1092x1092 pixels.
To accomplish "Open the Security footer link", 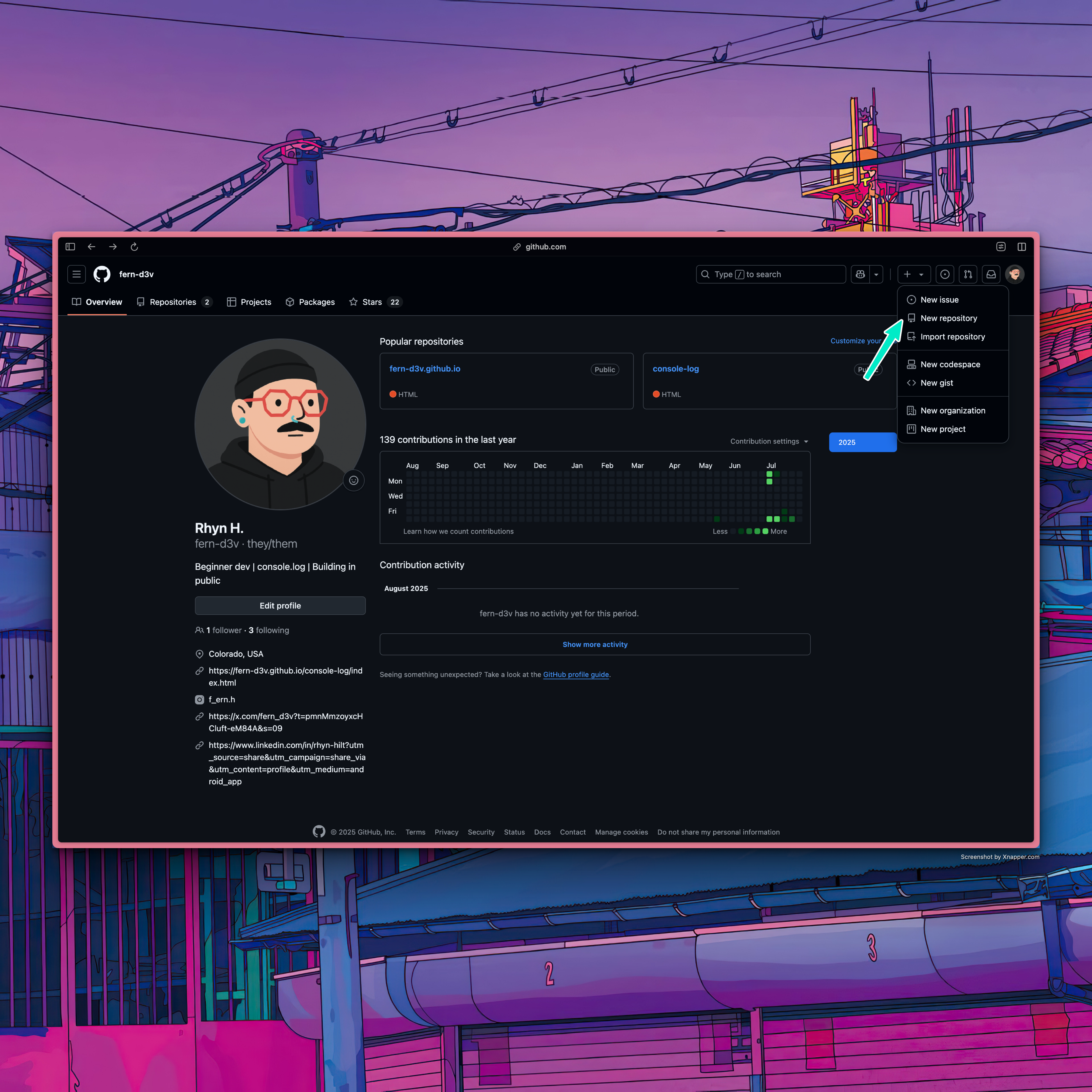I will point(481,832).
